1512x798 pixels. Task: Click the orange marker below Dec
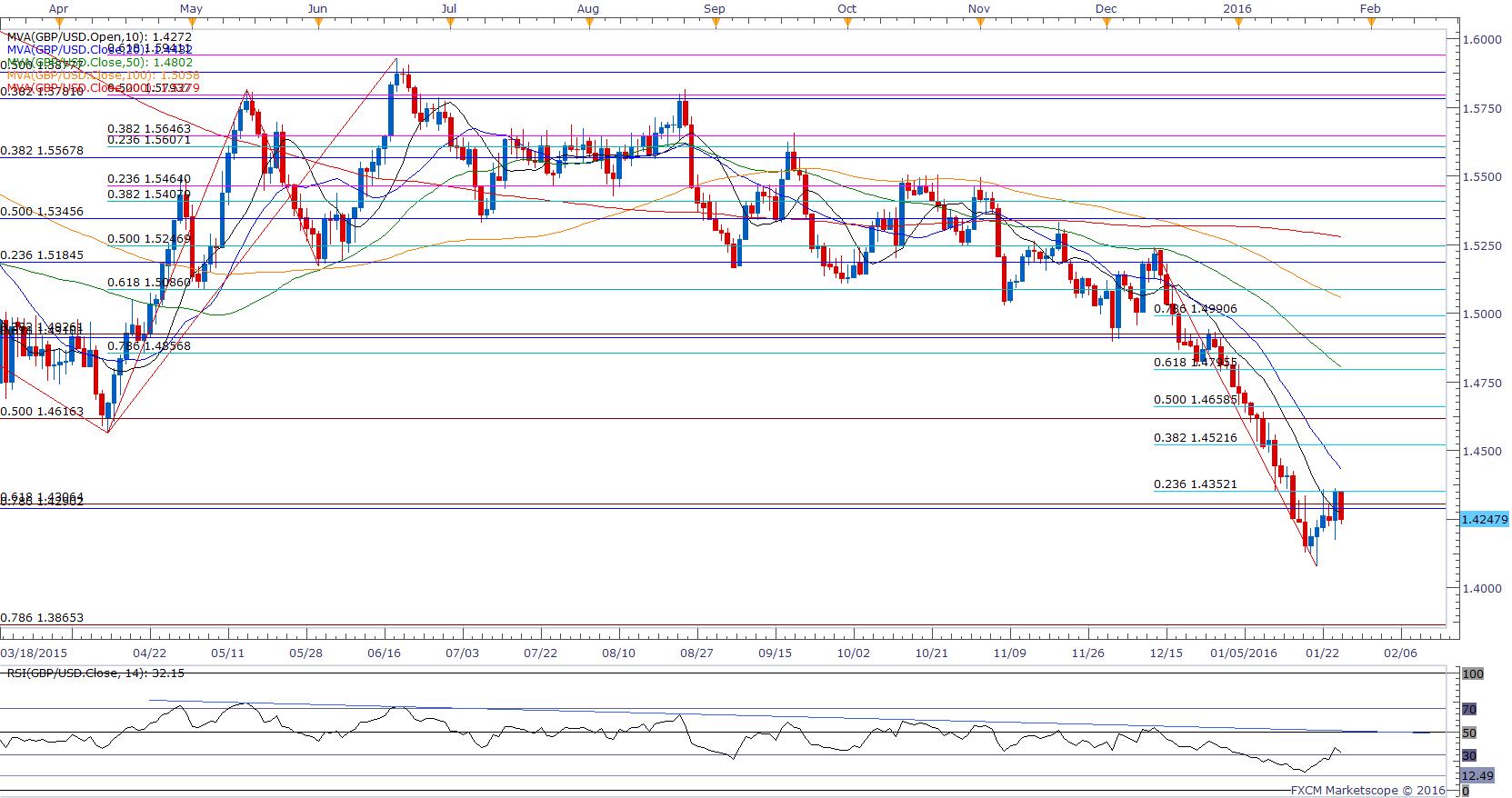pyautogui.click(x=1106, y=24)
